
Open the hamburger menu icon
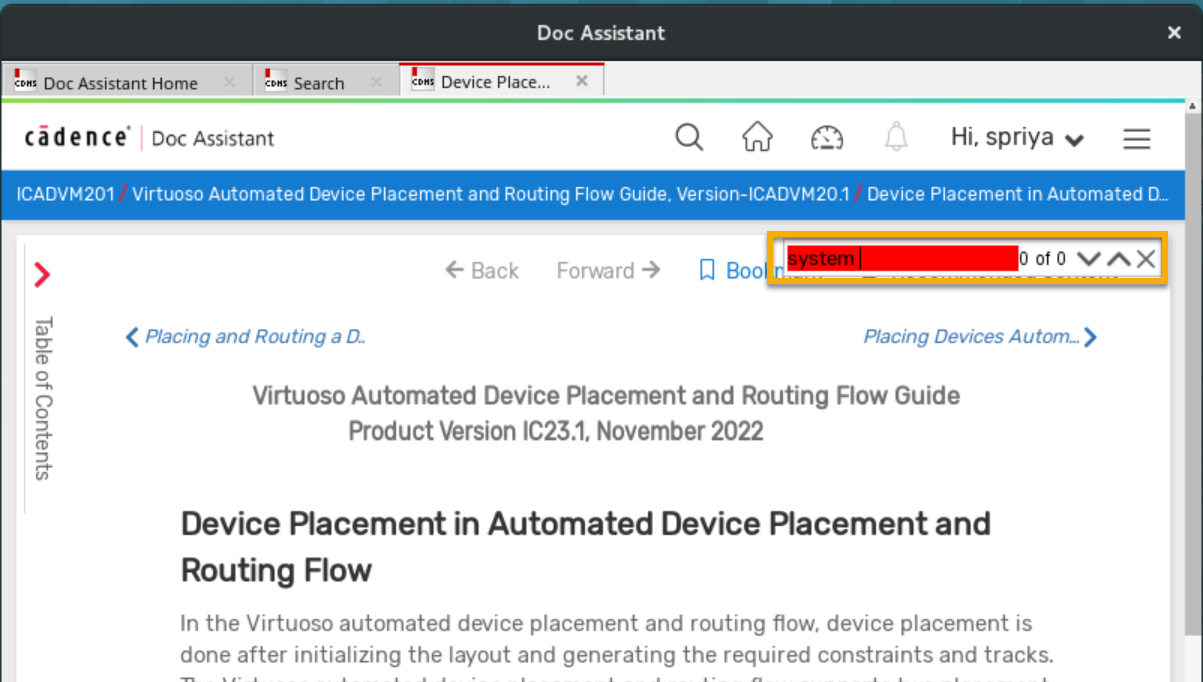click(1137, 139)
